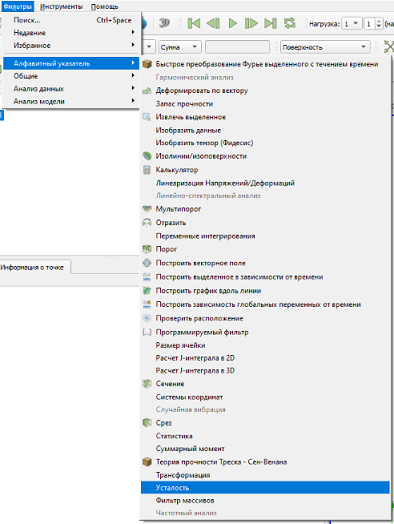The height and width of the screenshot is (524, 394).
Task: Click Деформировать по вектору icon
Action: click(x=147, y=91)
